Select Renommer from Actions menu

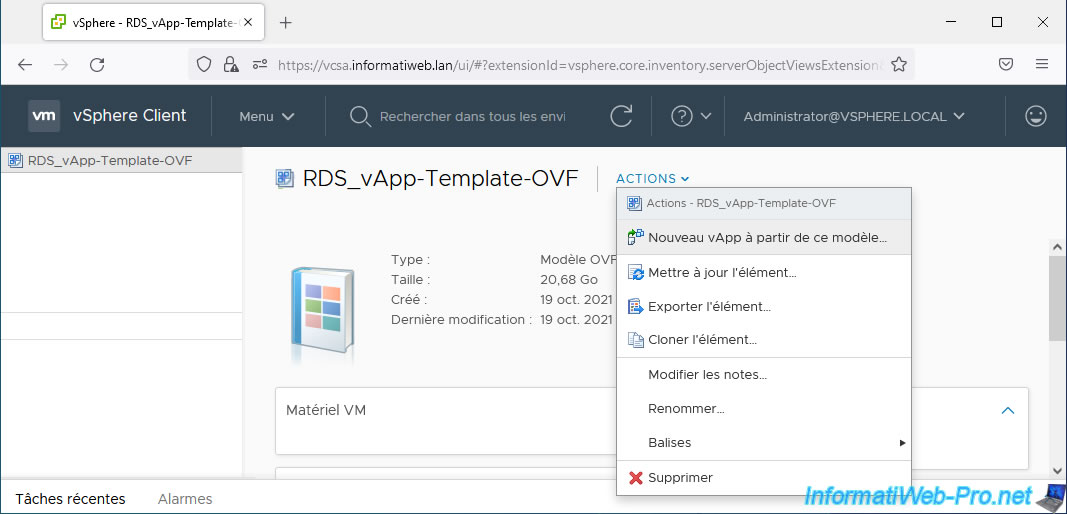764,408
